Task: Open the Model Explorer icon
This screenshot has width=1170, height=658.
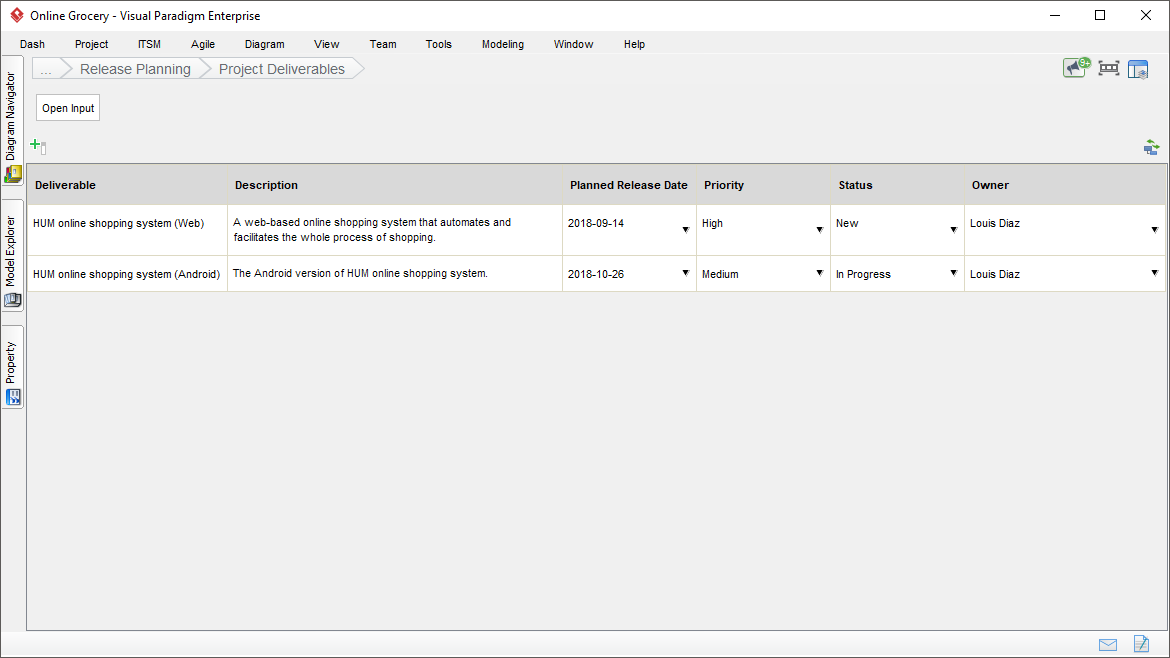Action: 13,301
